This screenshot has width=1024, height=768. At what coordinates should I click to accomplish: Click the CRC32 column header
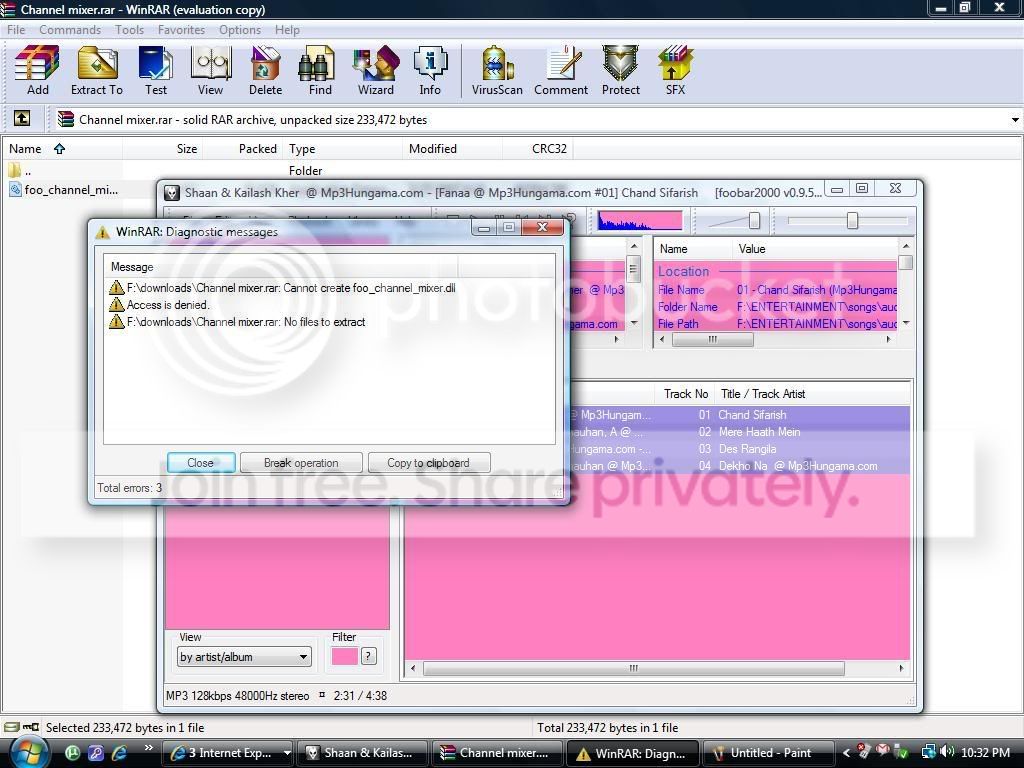coord(538,149)
